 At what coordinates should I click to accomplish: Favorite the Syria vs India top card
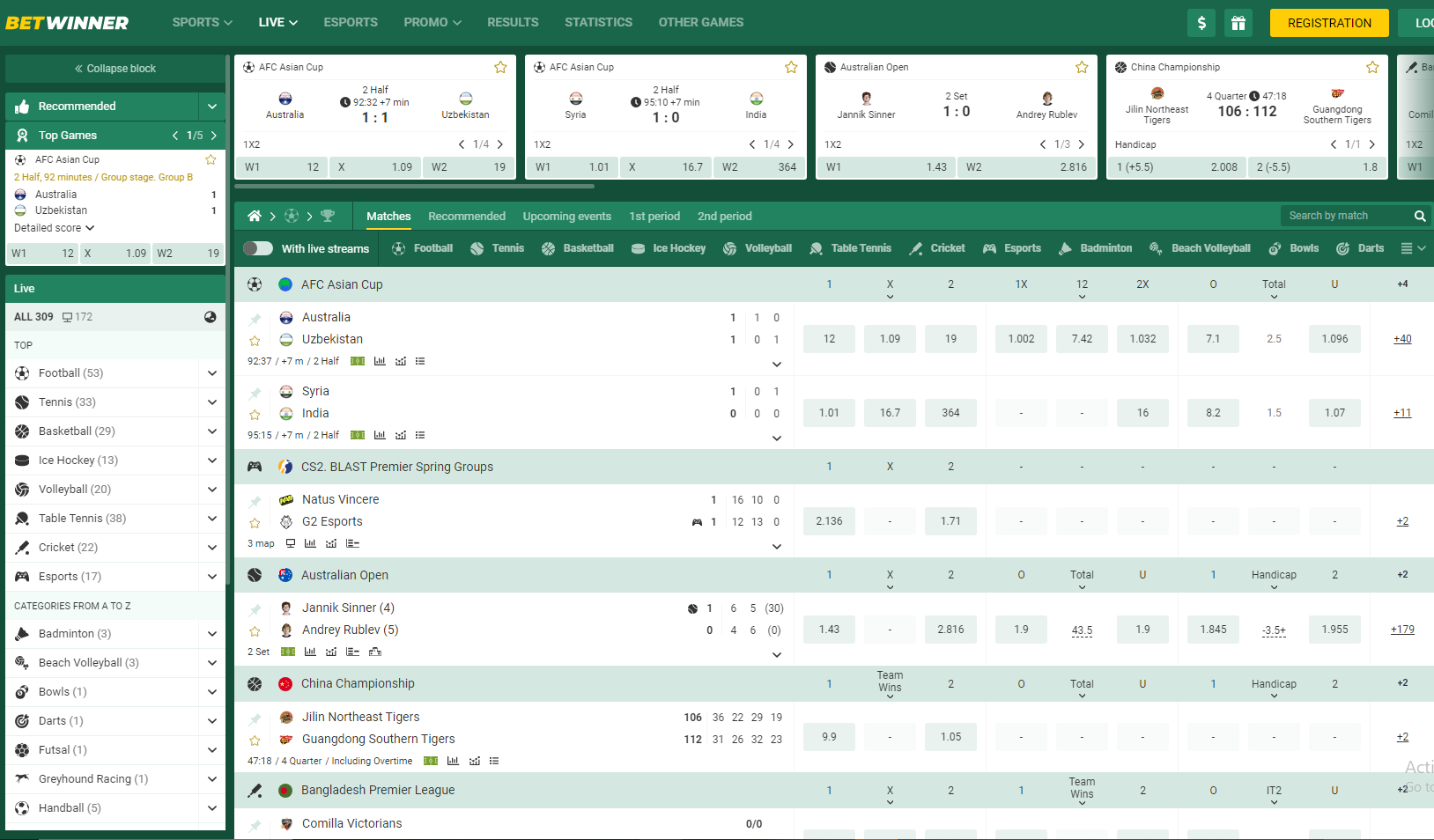point(791,67)
